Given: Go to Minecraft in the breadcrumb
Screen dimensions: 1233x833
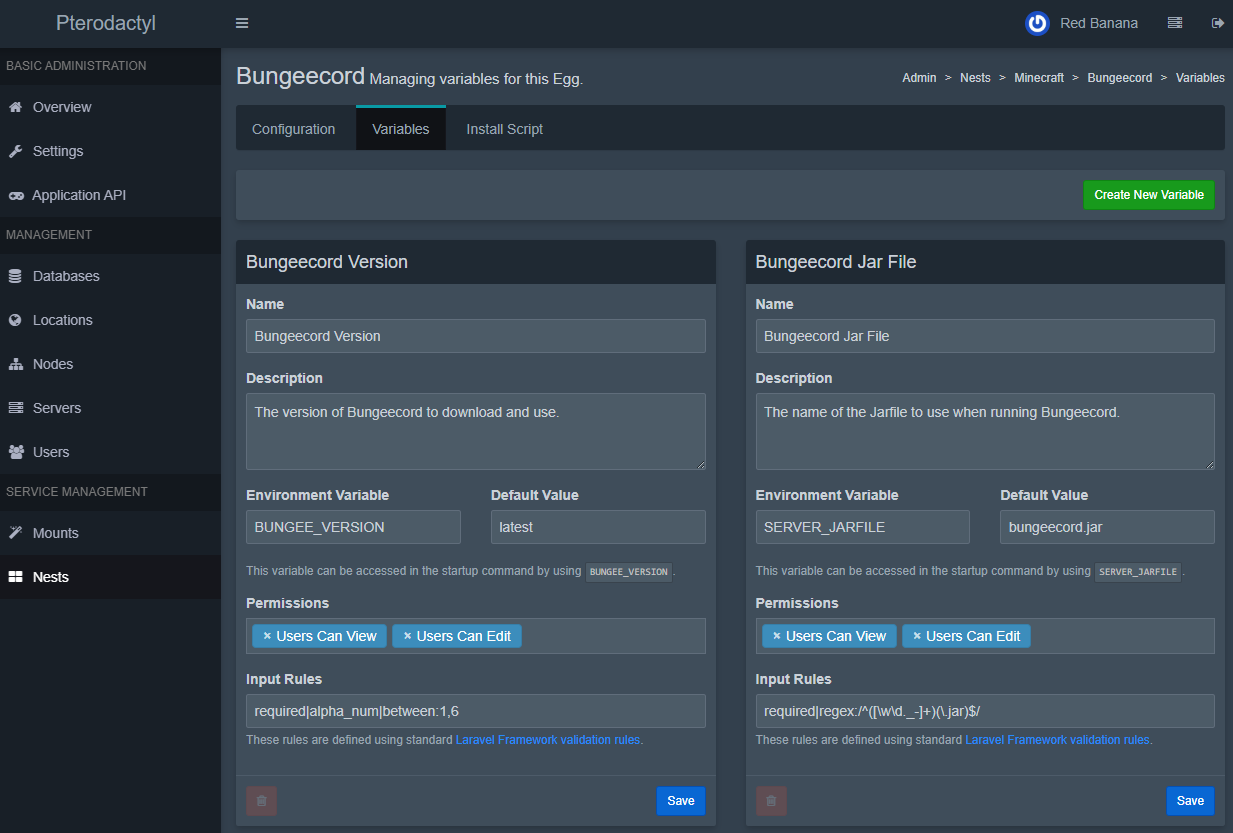Looking at the screenshot, I should 1039,77.
